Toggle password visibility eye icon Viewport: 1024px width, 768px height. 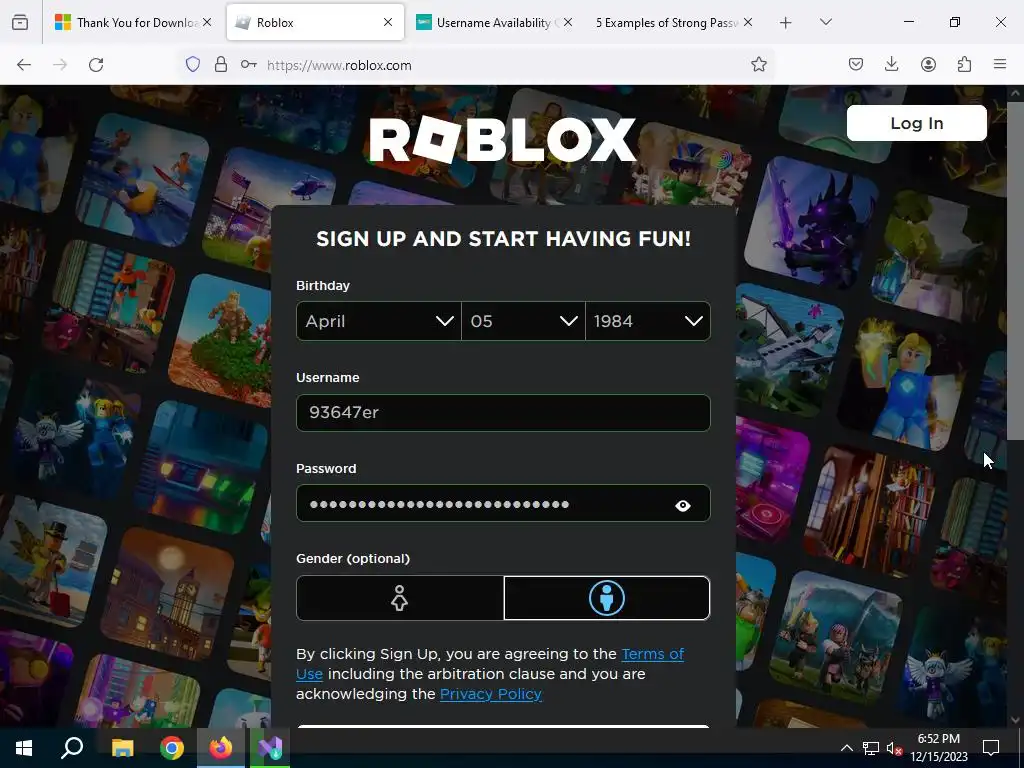(x=682, y=505)
